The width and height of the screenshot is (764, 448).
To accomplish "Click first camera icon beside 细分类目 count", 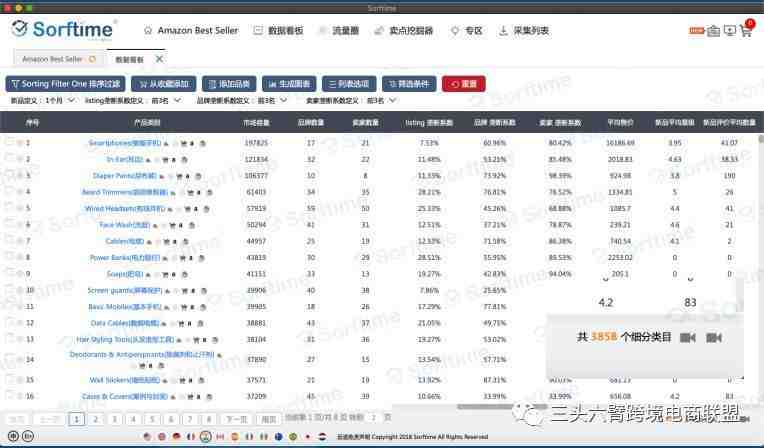I will (688, 337).
